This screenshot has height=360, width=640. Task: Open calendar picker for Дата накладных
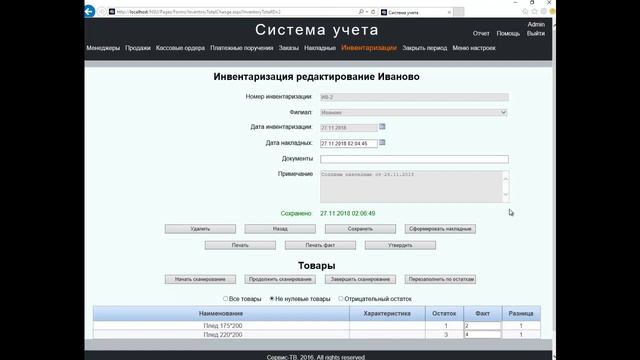pos(382,142)
